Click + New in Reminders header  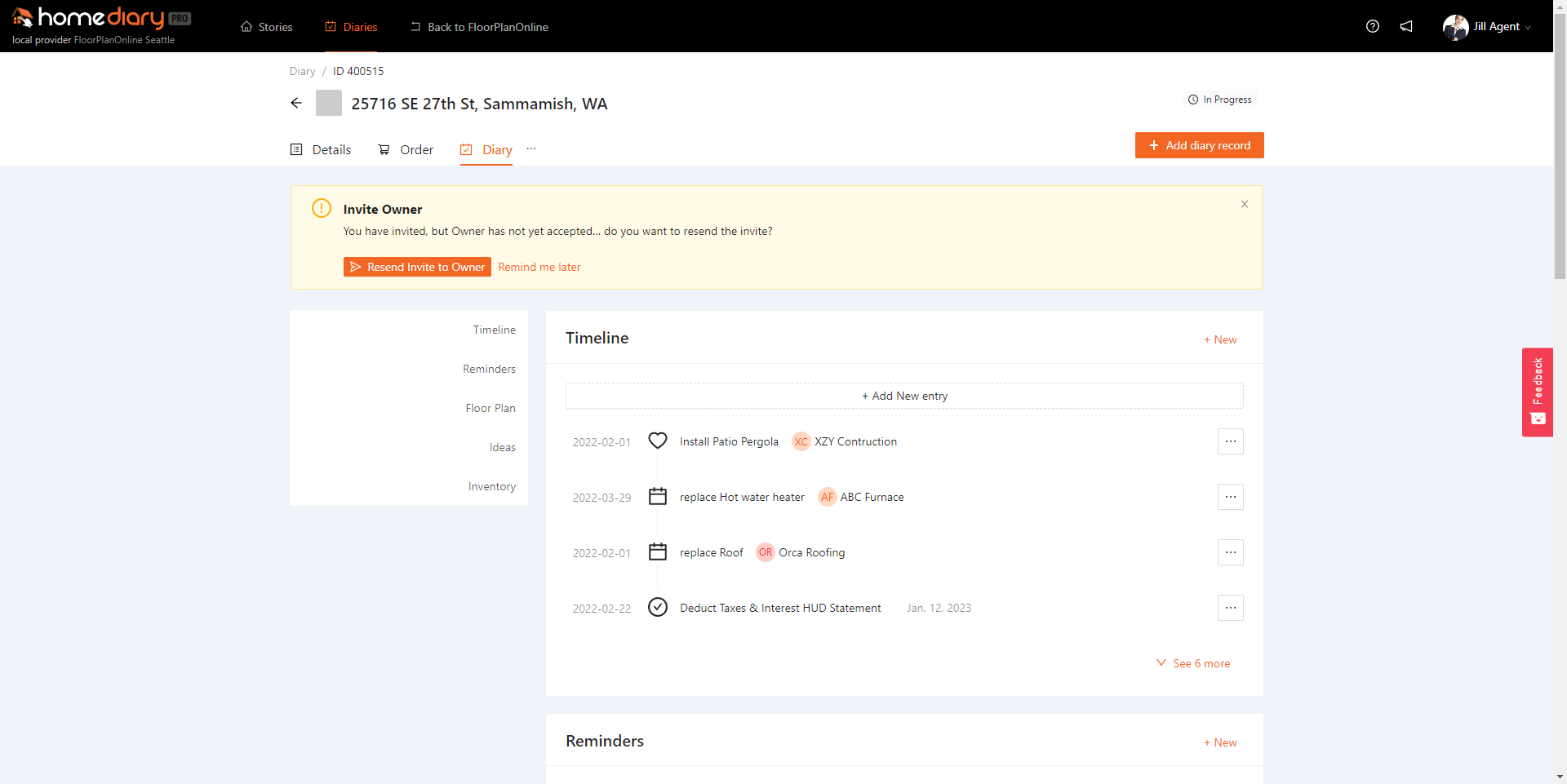coord(1220,742)
